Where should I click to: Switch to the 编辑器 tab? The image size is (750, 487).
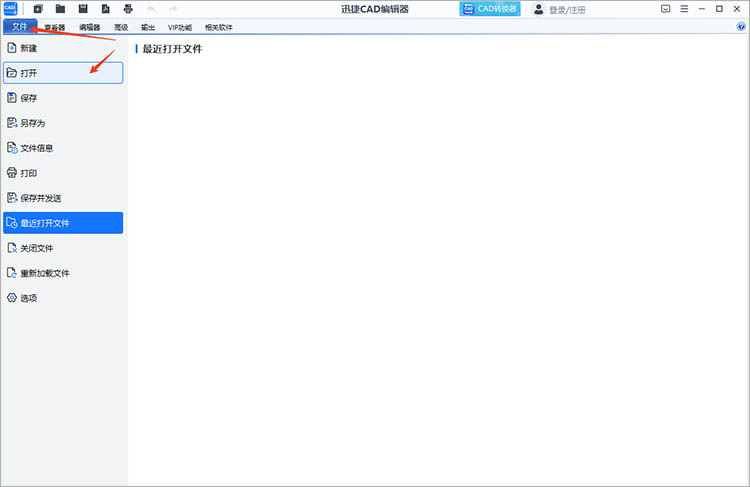coord(89,27)
